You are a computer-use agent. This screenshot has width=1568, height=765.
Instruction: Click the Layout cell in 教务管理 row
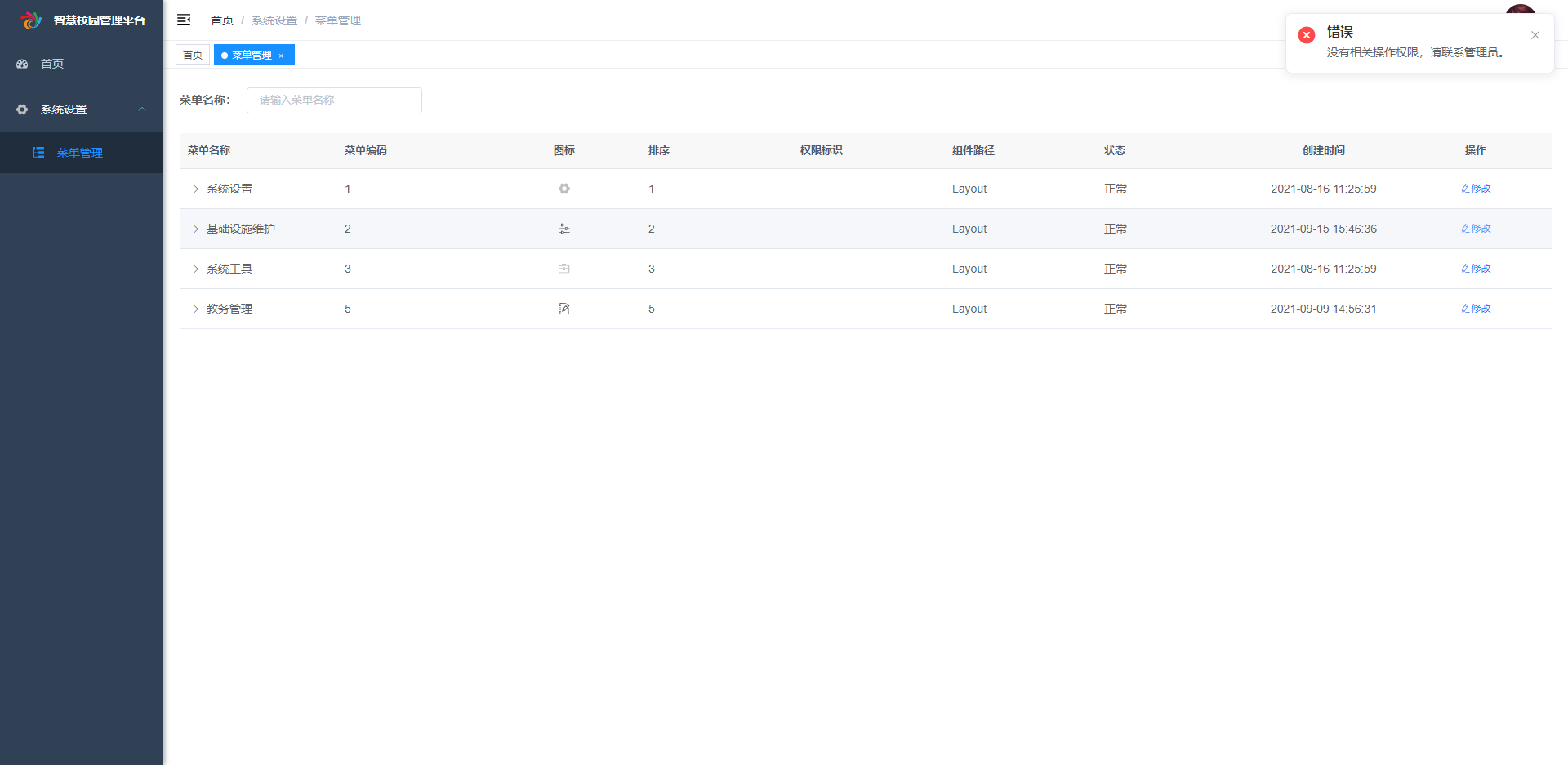coord(969,309)
